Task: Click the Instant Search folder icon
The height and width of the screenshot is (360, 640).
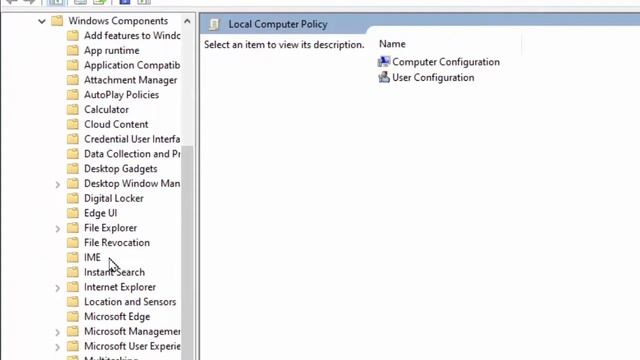Action: (73, 272)
